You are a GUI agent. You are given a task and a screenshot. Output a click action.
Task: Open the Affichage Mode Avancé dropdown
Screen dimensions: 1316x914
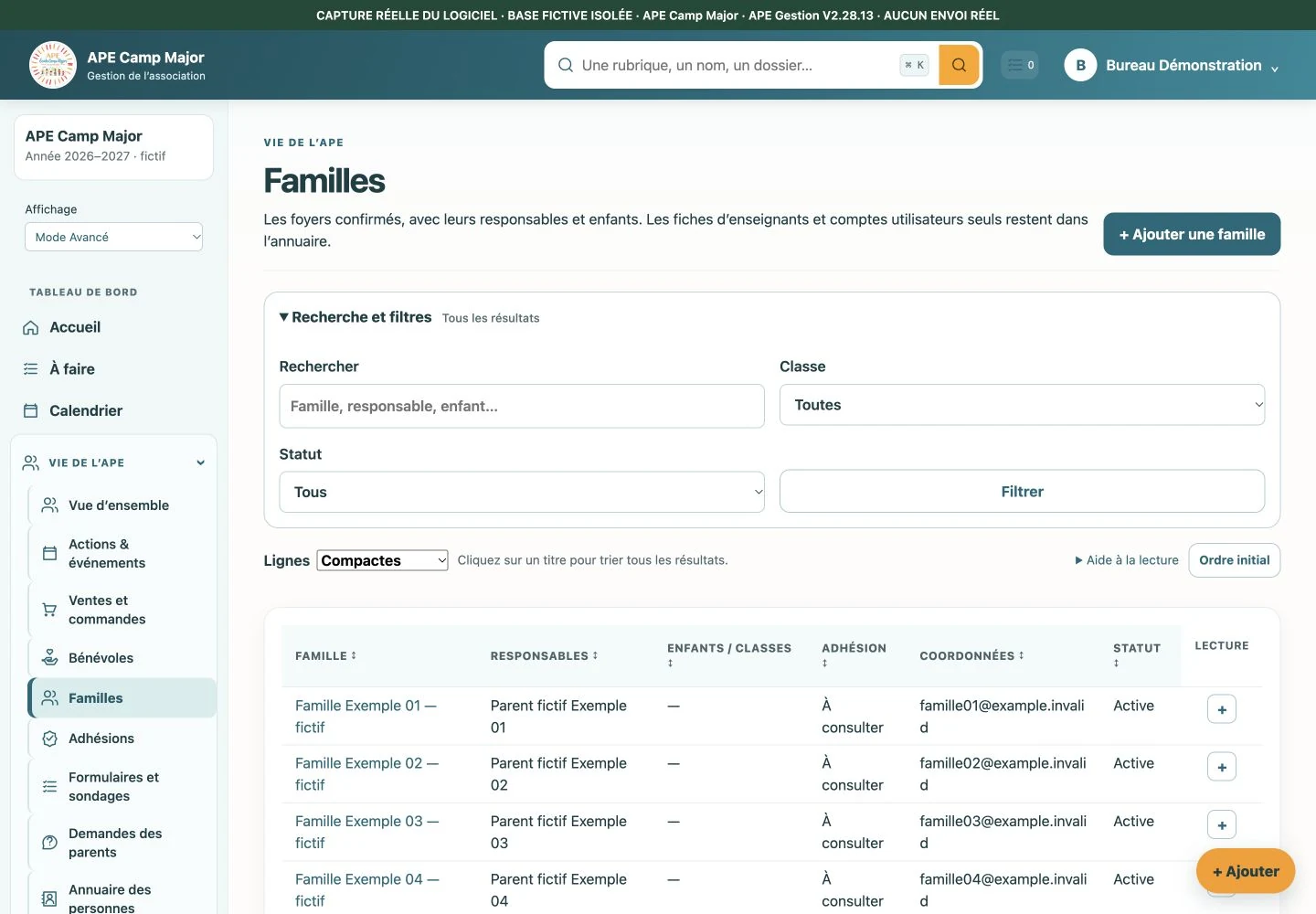click(x=113, y=237)
